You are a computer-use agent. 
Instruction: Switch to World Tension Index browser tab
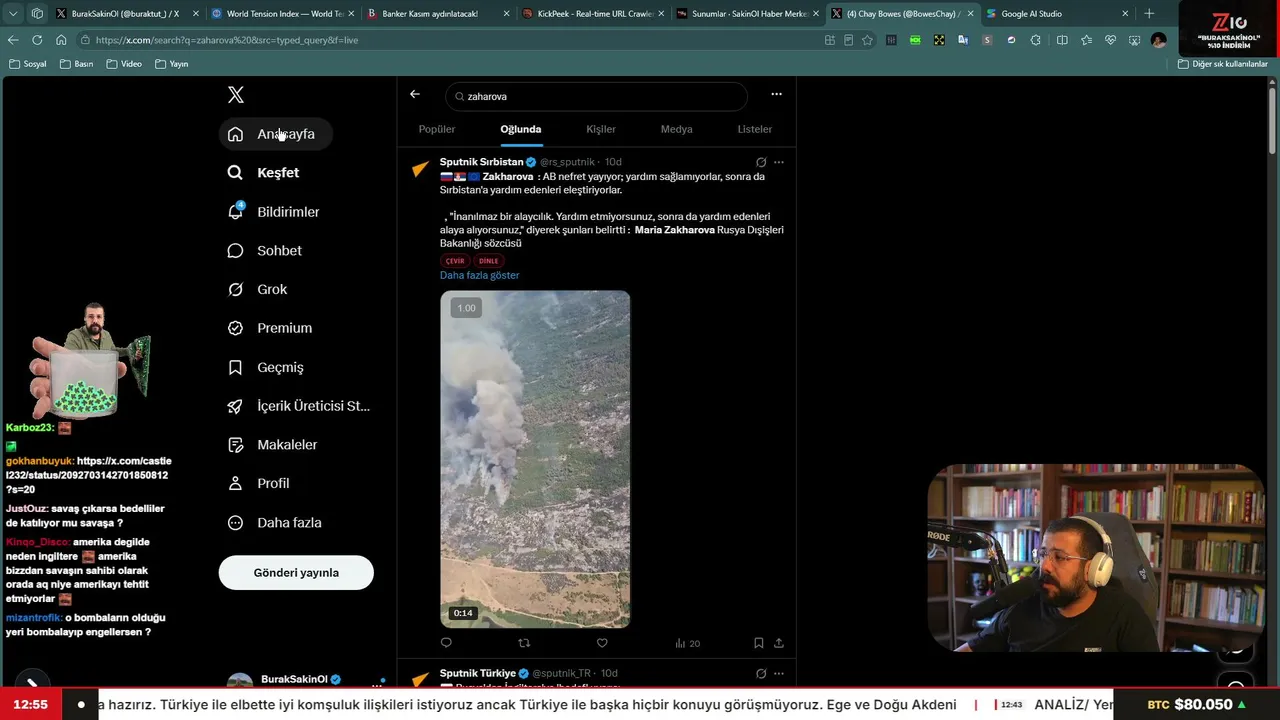[x=281, y=14]
